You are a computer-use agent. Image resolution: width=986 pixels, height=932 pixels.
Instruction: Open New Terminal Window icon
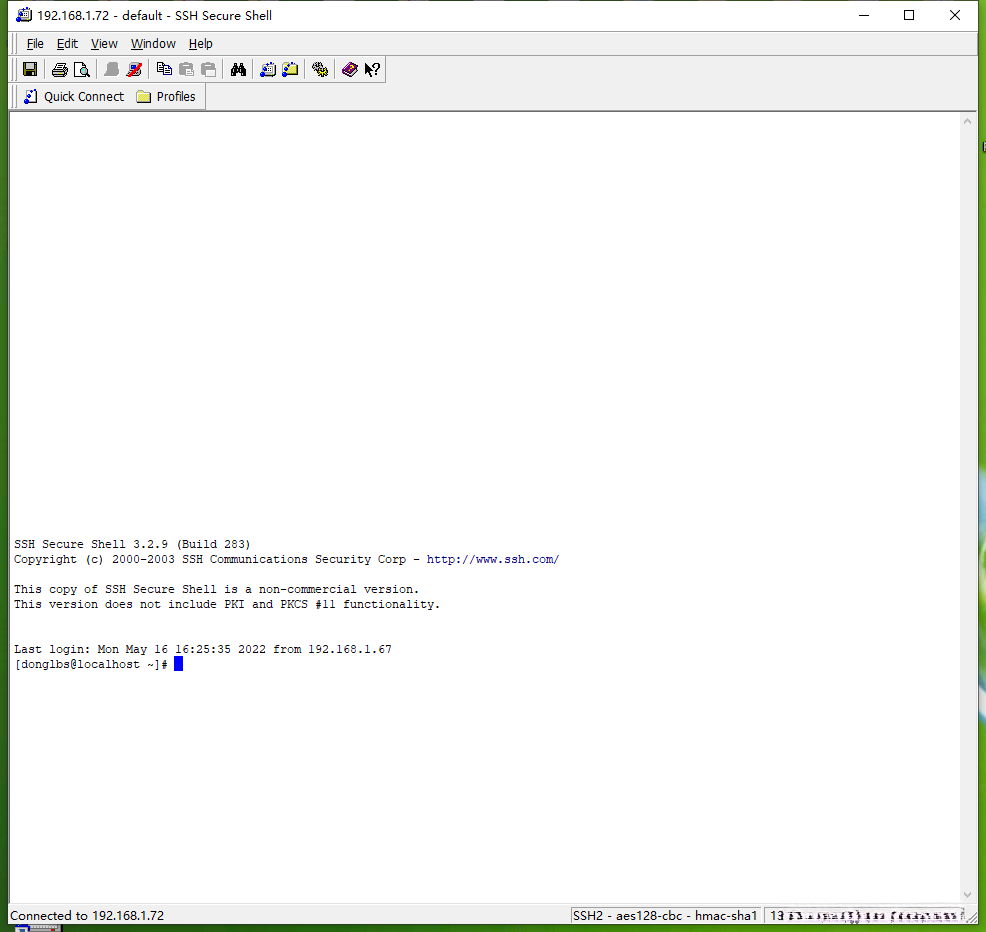(268, 69)
